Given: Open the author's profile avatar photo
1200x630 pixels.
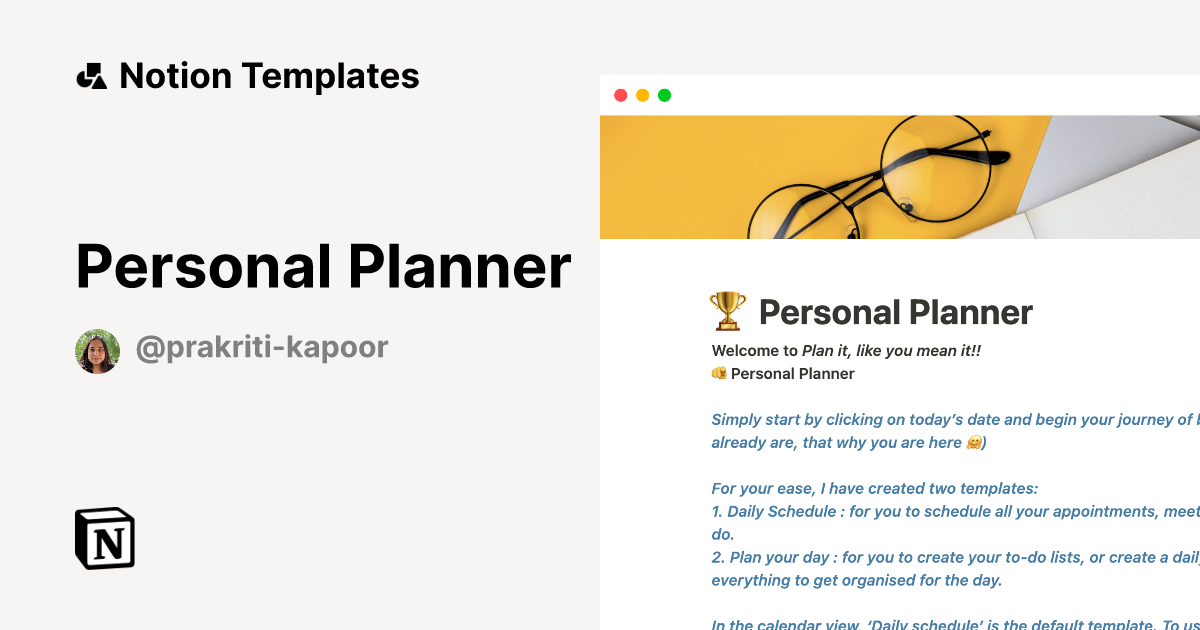Looking at the screenshot, I should [97, 351].
